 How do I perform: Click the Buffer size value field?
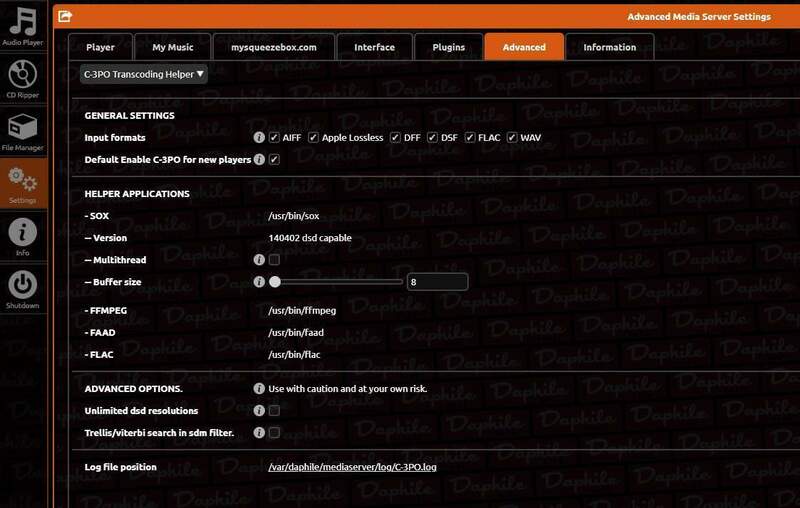click(436, 282)
